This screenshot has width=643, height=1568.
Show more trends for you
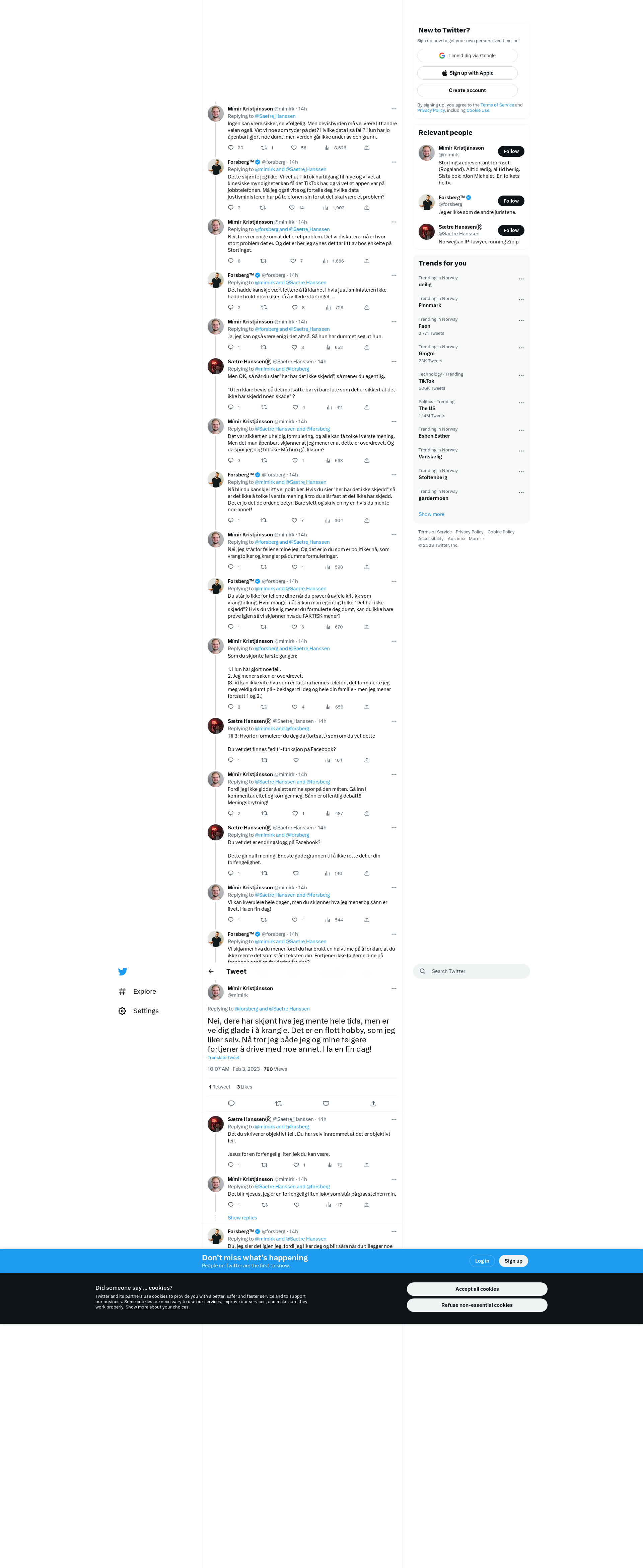pos(431,514)
